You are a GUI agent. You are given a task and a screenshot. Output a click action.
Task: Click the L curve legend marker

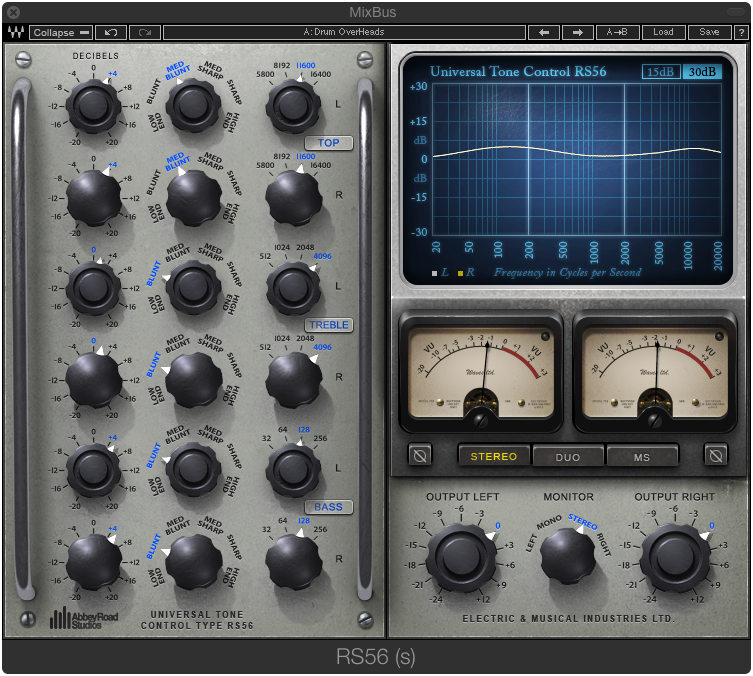pyautogui.click(x=435, y=273)
